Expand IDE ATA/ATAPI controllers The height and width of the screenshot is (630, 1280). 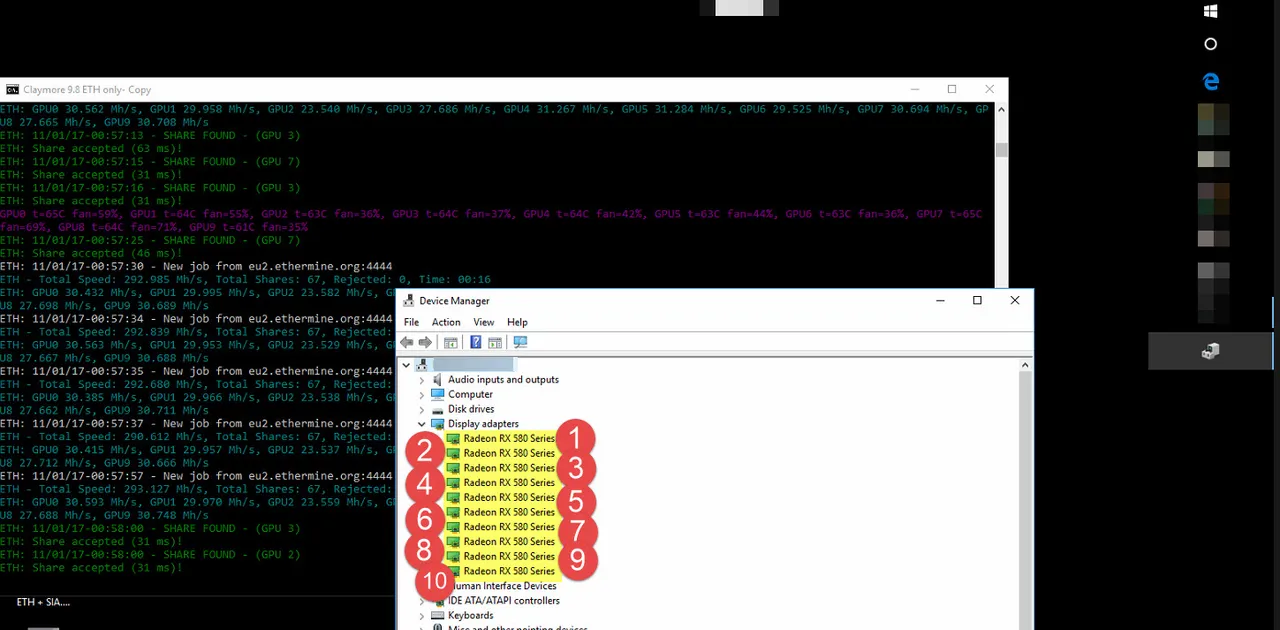pyautogui.click(x=421, y=601)
